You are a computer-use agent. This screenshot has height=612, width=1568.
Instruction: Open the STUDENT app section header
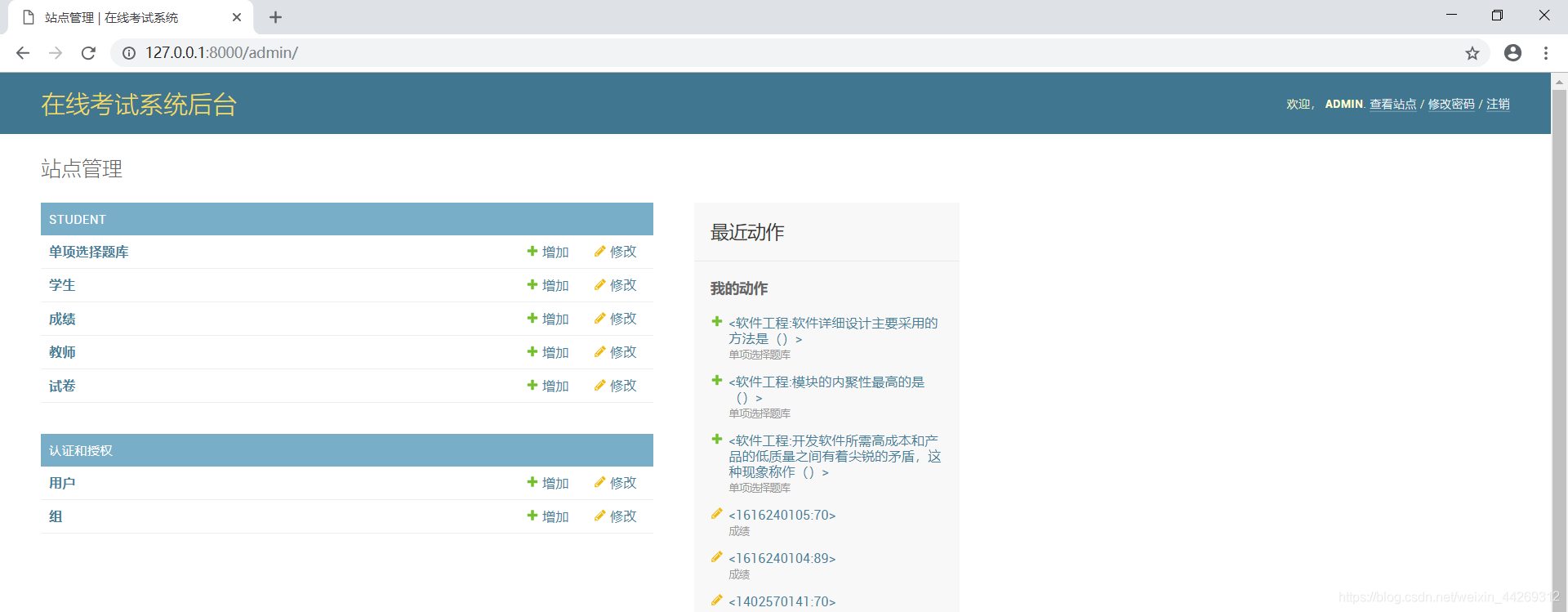78,219
